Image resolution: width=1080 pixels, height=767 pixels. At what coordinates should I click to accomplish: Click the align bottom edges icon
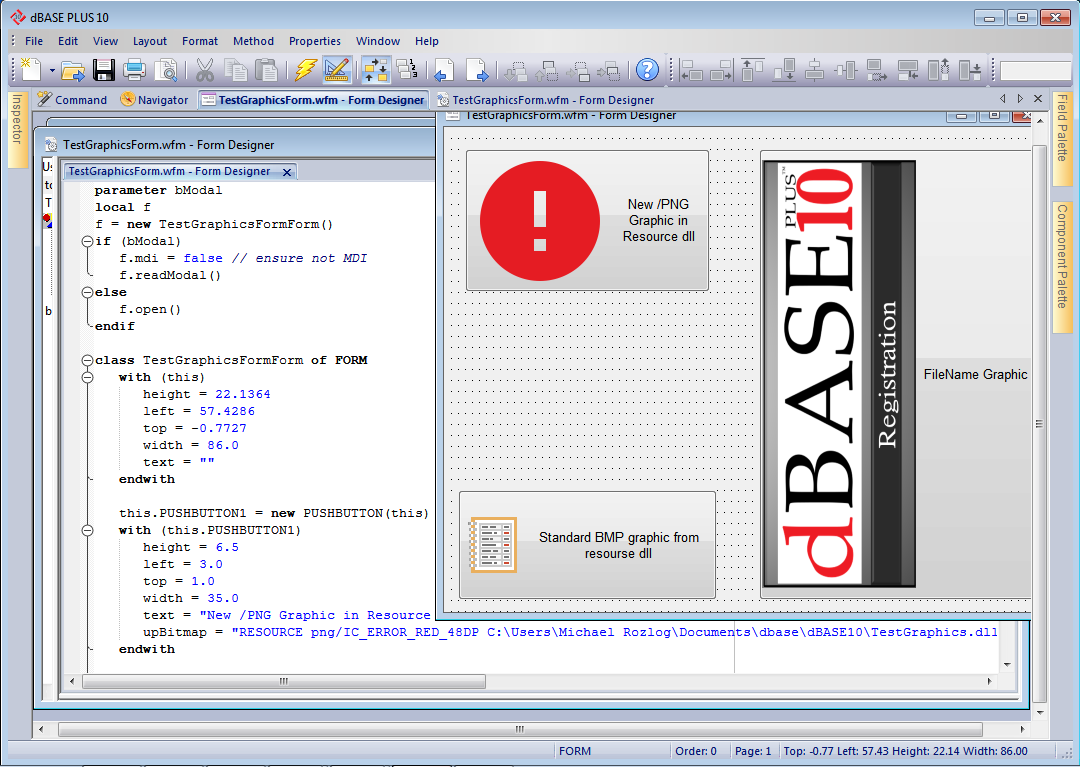(785, 70)
